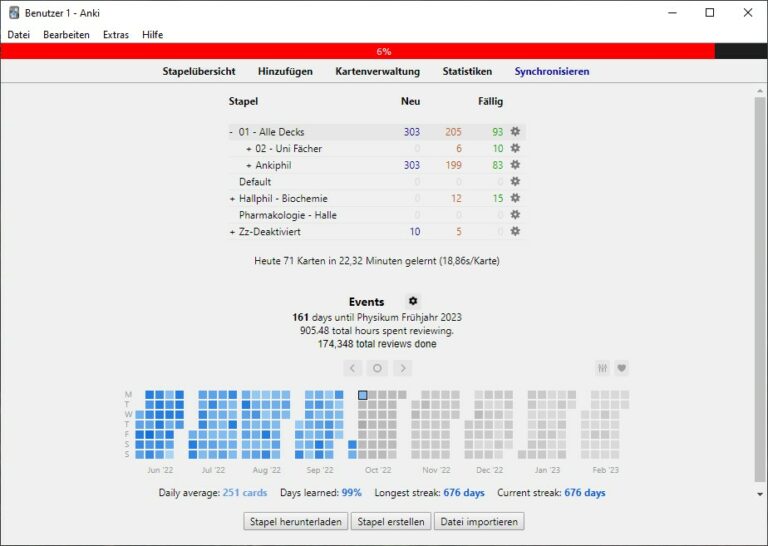Image resolution: width=768 pixels, height=546 pixels.
Task: Click Days learned 99% value
Action: [x=352, y=493]
